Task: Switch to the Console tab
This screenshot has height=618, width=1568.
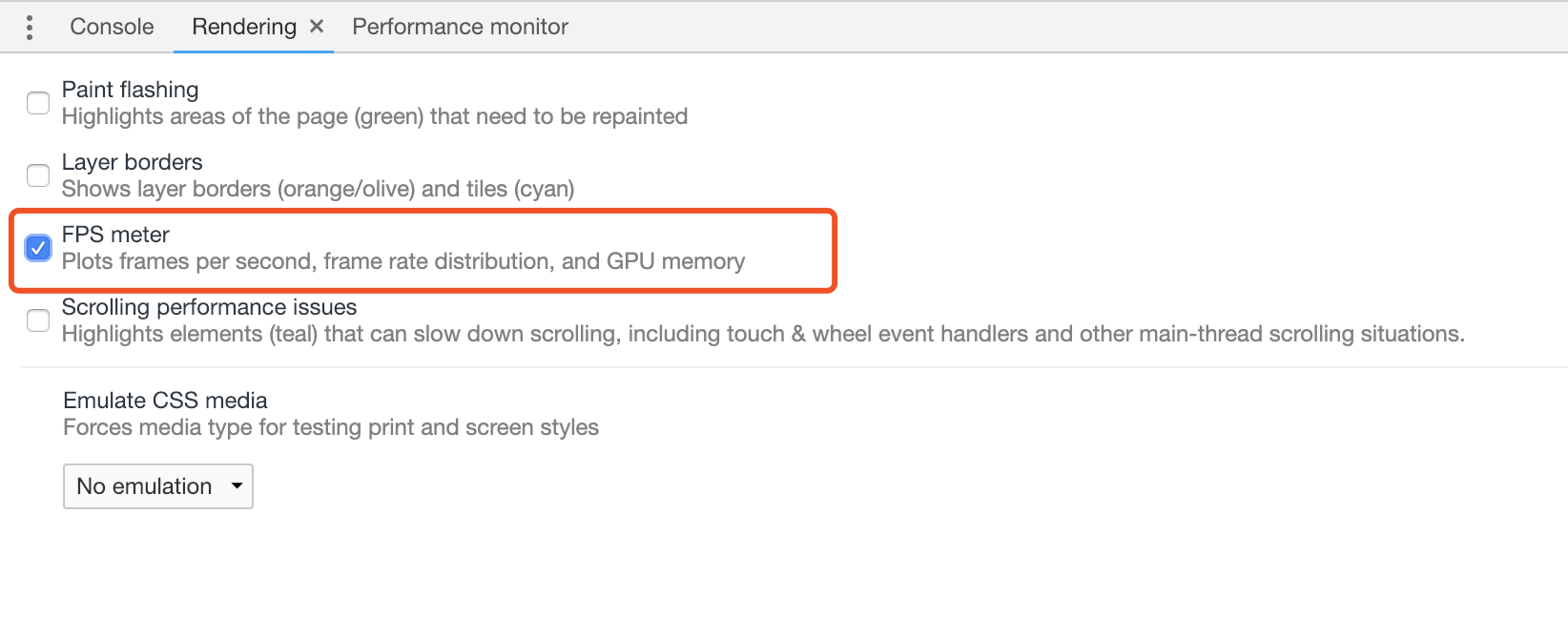Action: click(x=112, y=27)
